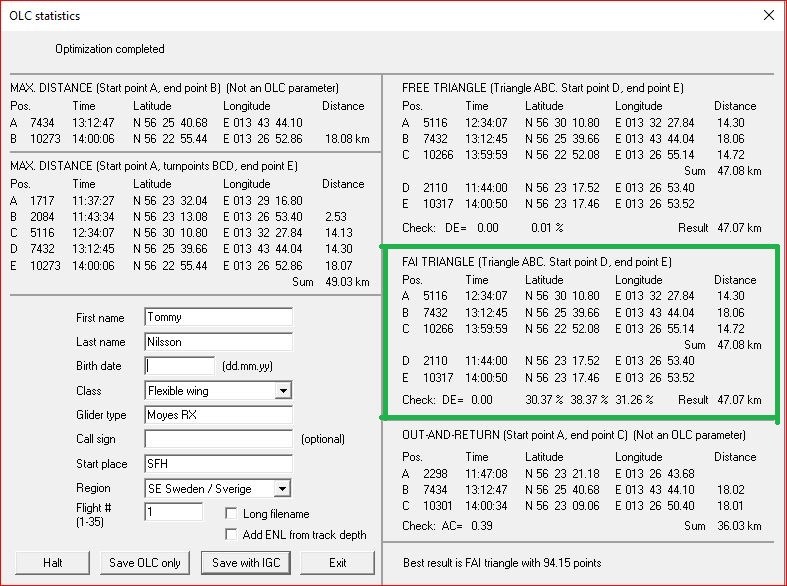Viewport: 787px width, 586px height.
Task: Click Save with IGC button
Action: tap(246, 562)
